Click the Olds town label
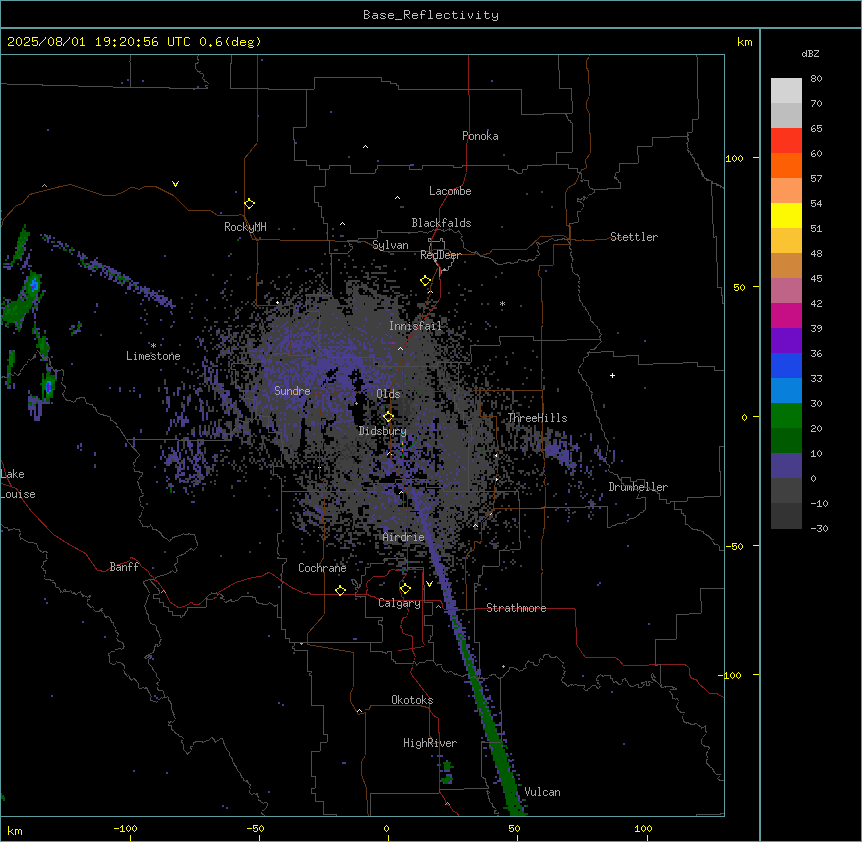The width and height of the screenshot is (862, 842). (388, 394)
